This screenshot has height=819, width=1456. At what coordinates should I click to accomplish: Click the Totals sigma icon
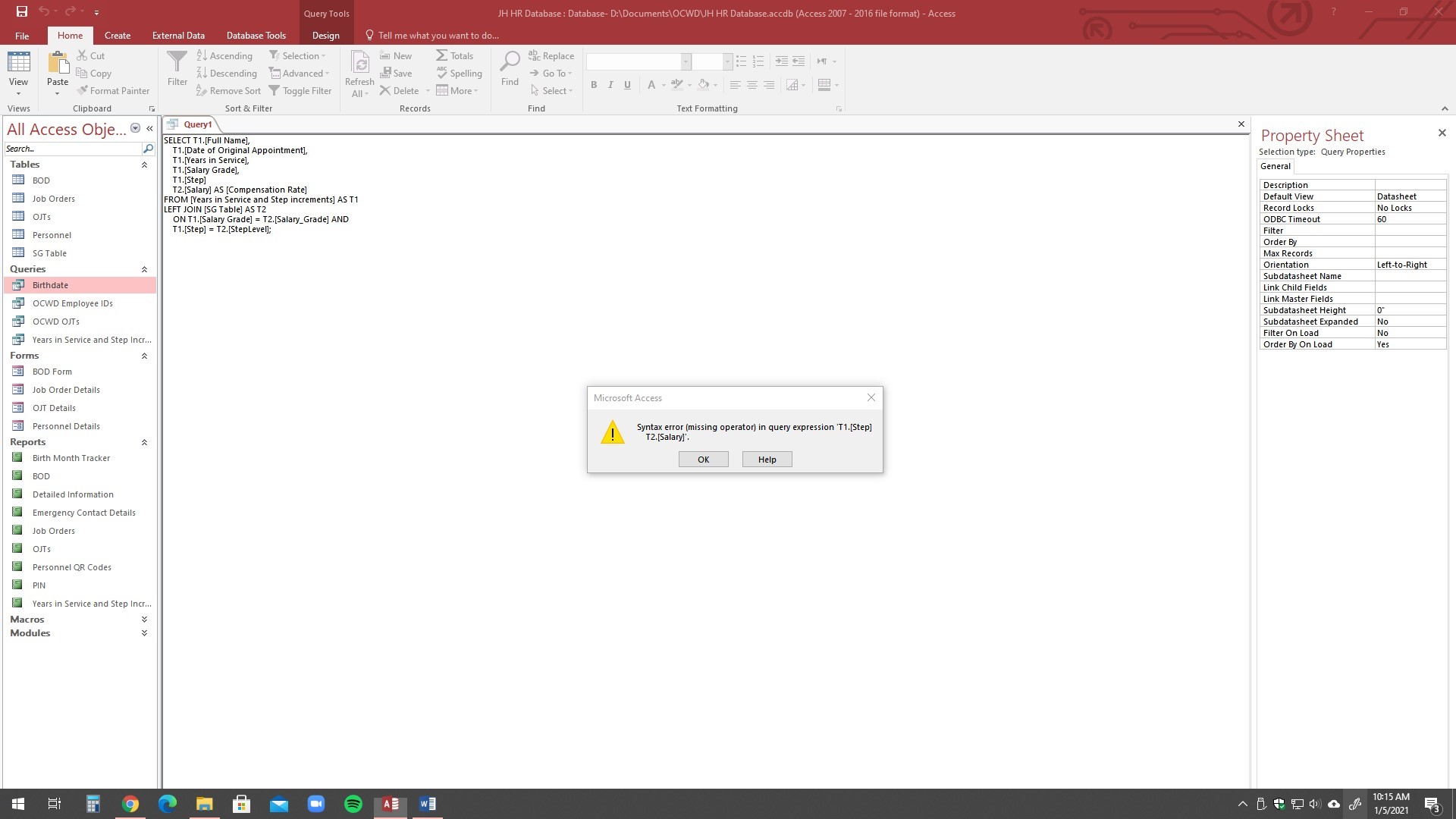441,55
